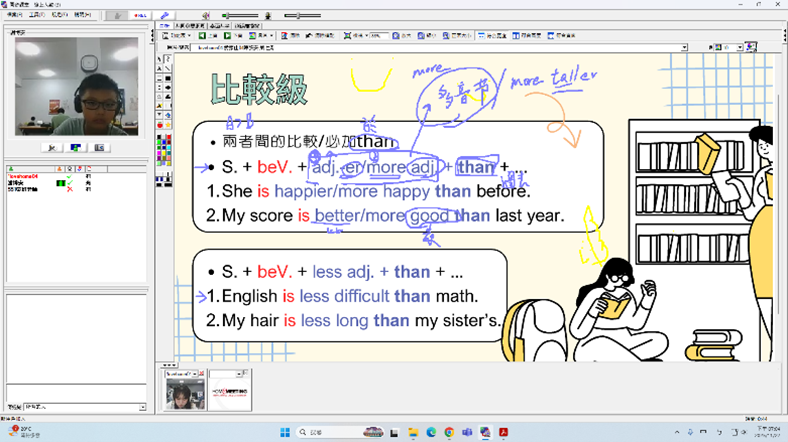Screen dimensions: 788x442
Task: Select the pointer arrow drawing tool
Action: (161, 57)
